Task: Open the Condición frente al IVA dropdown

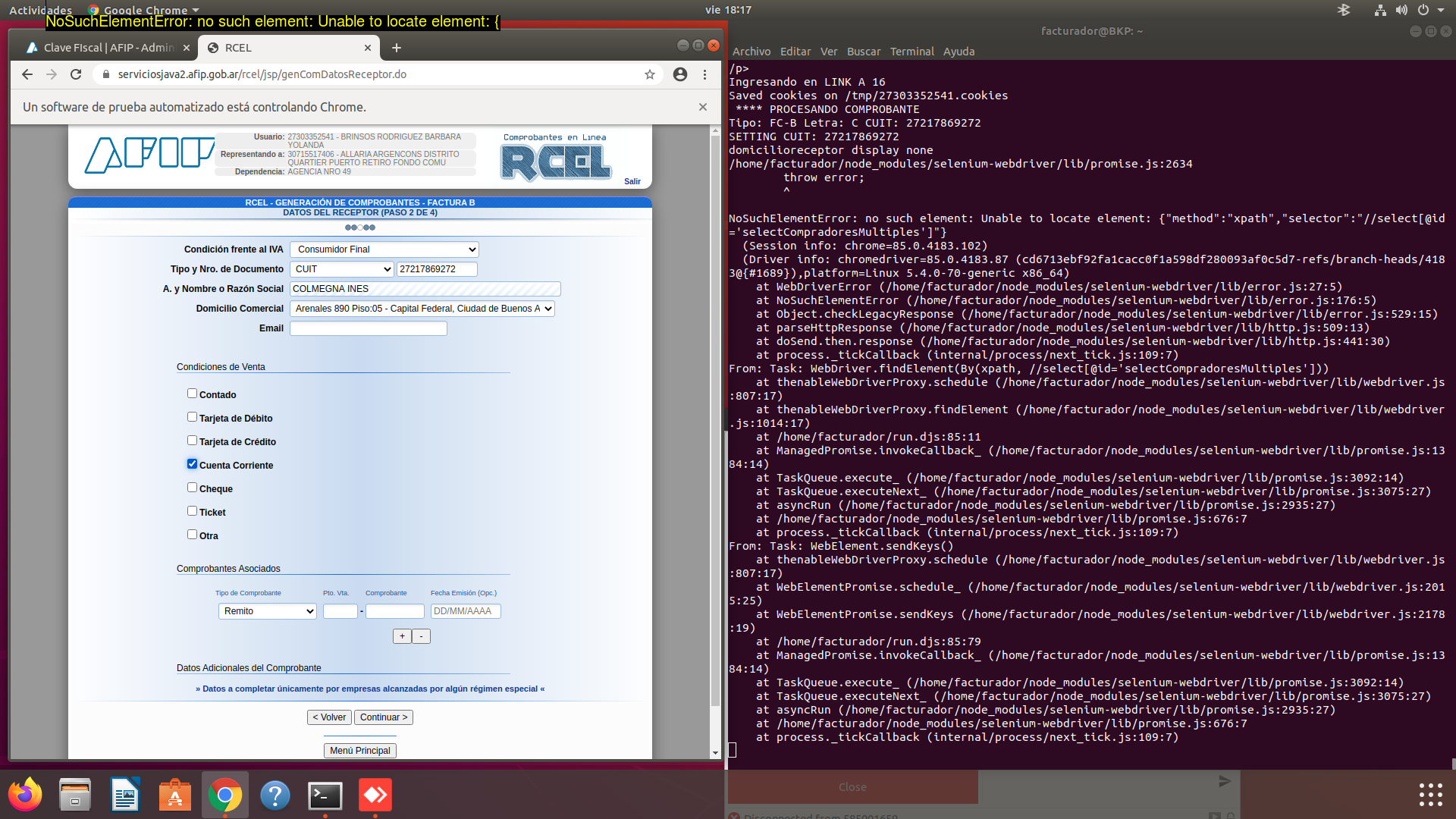Action: click(x=384, y=249)
